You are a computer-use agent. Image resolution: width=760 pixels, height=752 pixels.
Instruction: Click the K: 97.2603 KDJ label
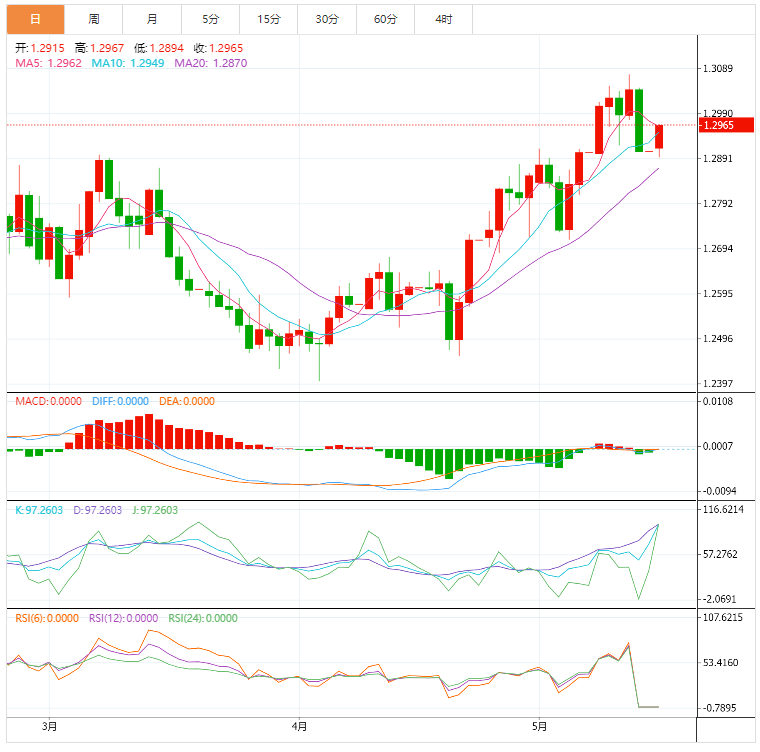tap(39, 510)
